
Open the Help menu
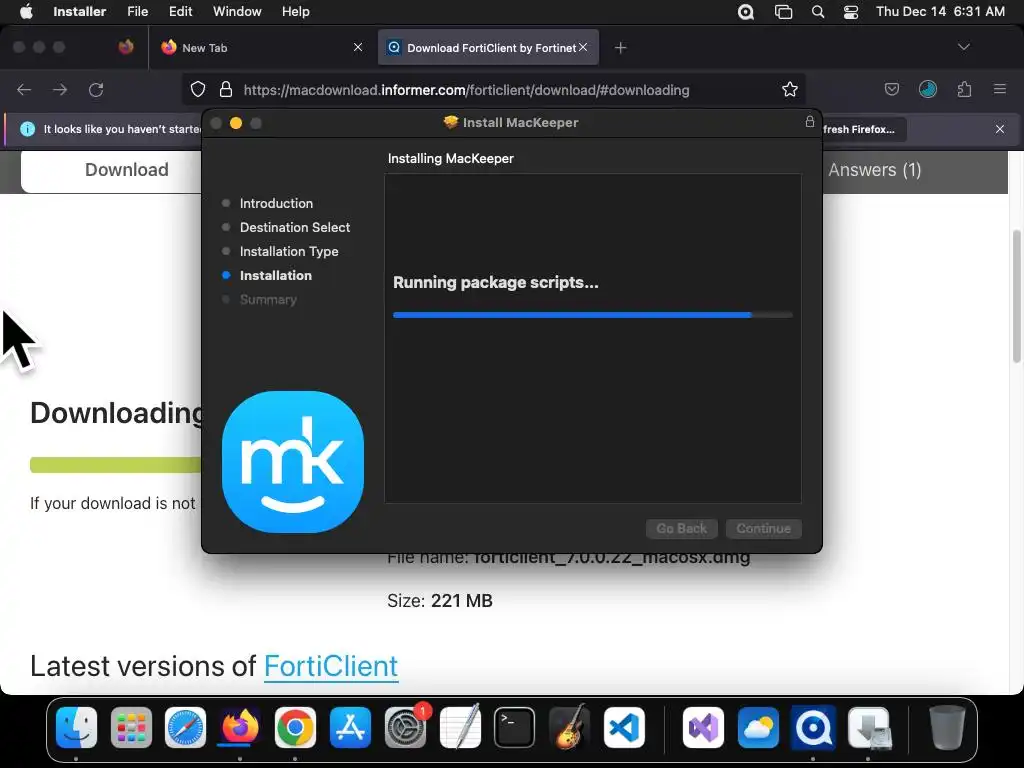295,11
